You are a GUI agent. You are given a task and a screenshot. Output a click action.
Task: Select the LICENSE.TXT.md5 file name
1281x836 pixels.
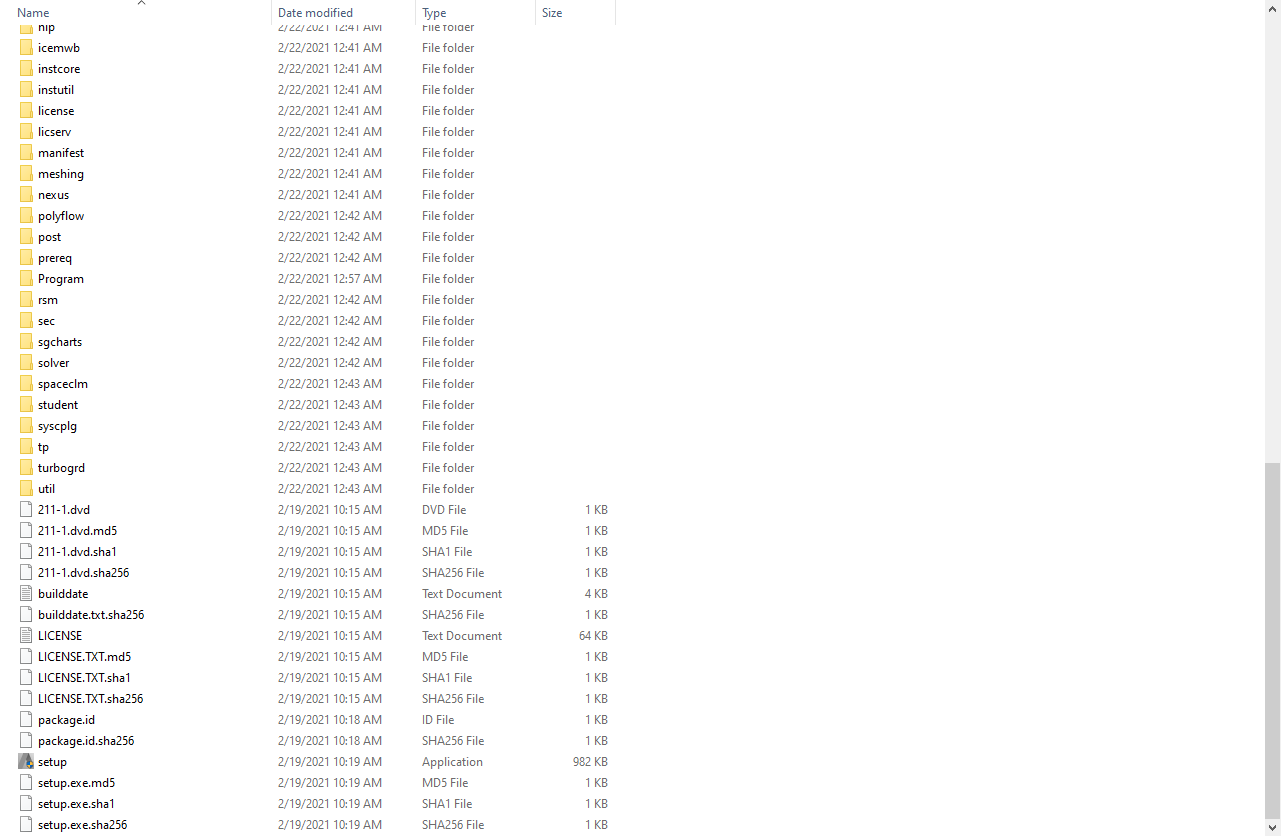(84, 657)
